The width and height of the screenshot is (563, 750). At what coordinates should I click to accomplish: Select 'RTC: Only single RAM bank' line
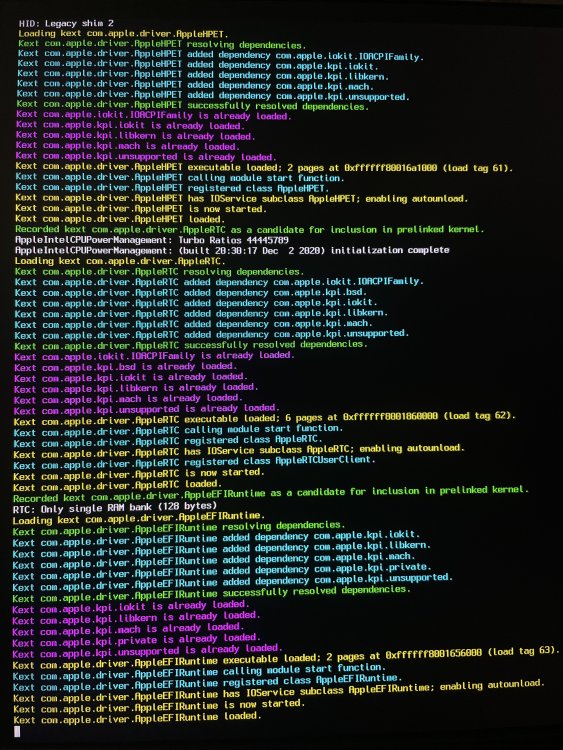pos(115,507)
